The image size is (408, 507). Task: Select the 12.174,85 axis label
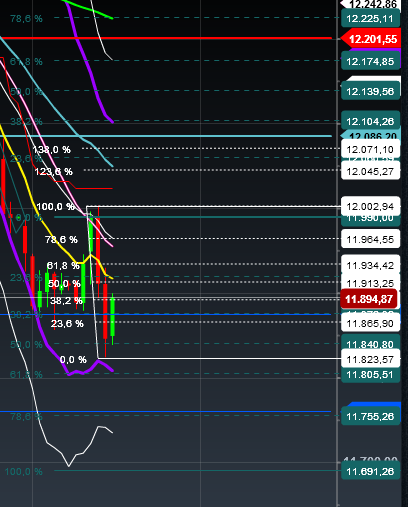[x=370, y=62]
